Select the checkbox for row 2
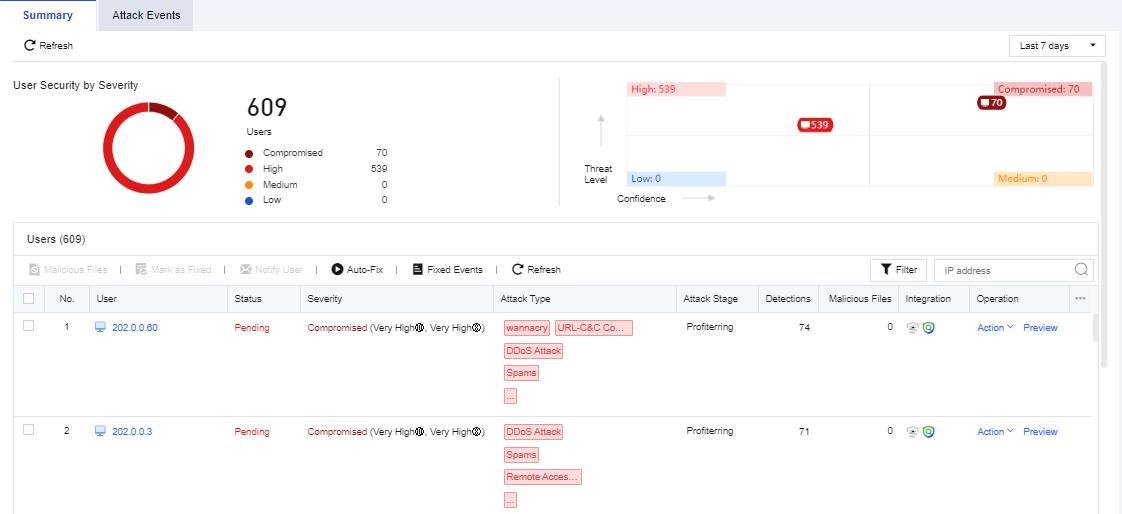The image size is (1122, 514). tap(28, 430)
